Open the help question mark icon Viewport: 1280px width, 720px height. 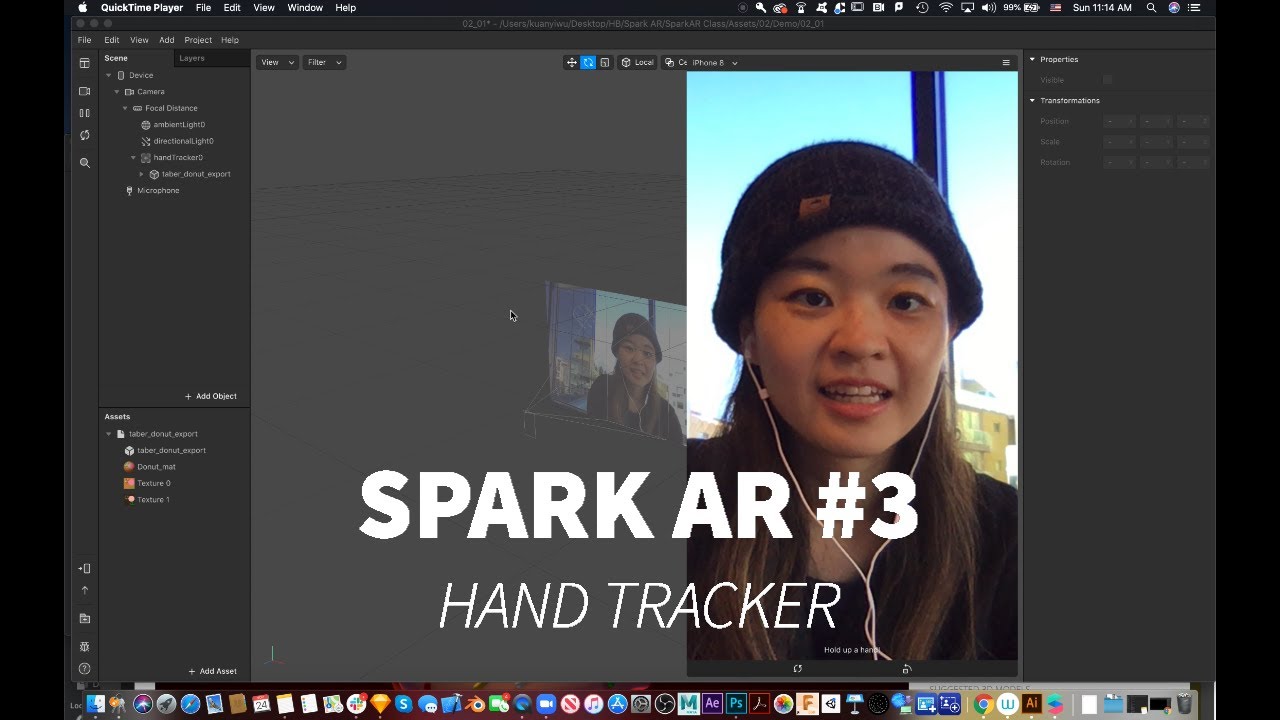click(85, 669)
